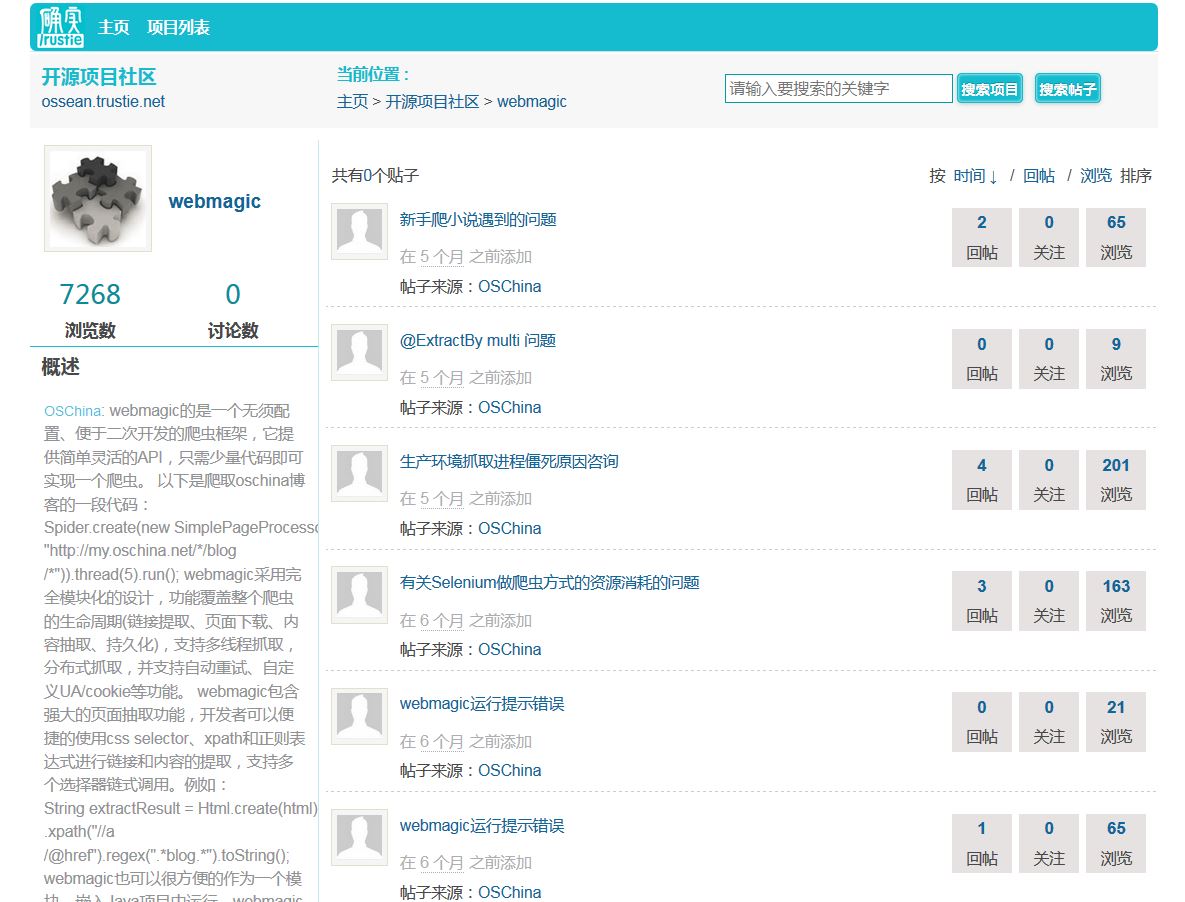Click the 当前位置 label
Screen dimensions: 1185x902
(x=373, y=74)
